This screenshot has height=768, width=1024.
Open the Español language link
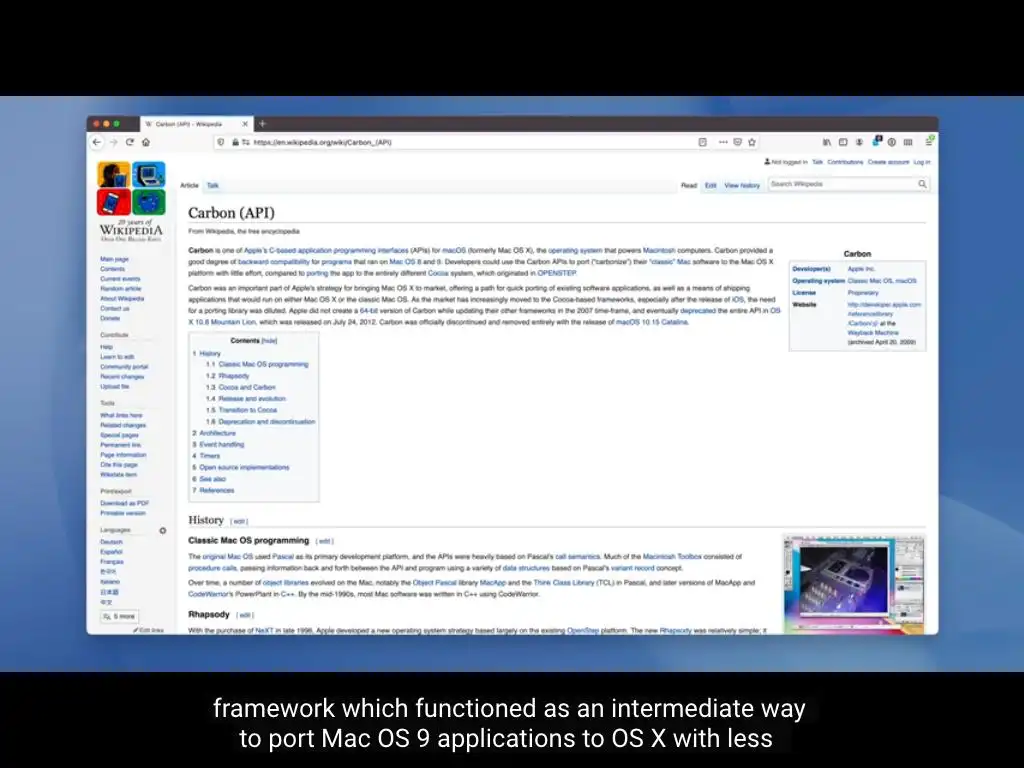[111, 552]
